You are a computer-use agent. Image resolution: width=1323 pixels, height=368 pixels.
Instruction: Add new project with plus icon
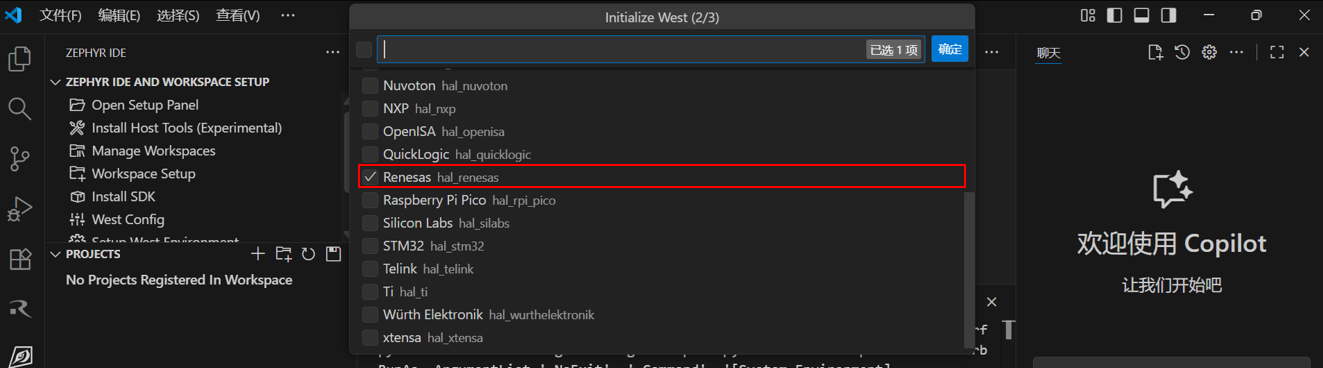(x=258, y=254)
